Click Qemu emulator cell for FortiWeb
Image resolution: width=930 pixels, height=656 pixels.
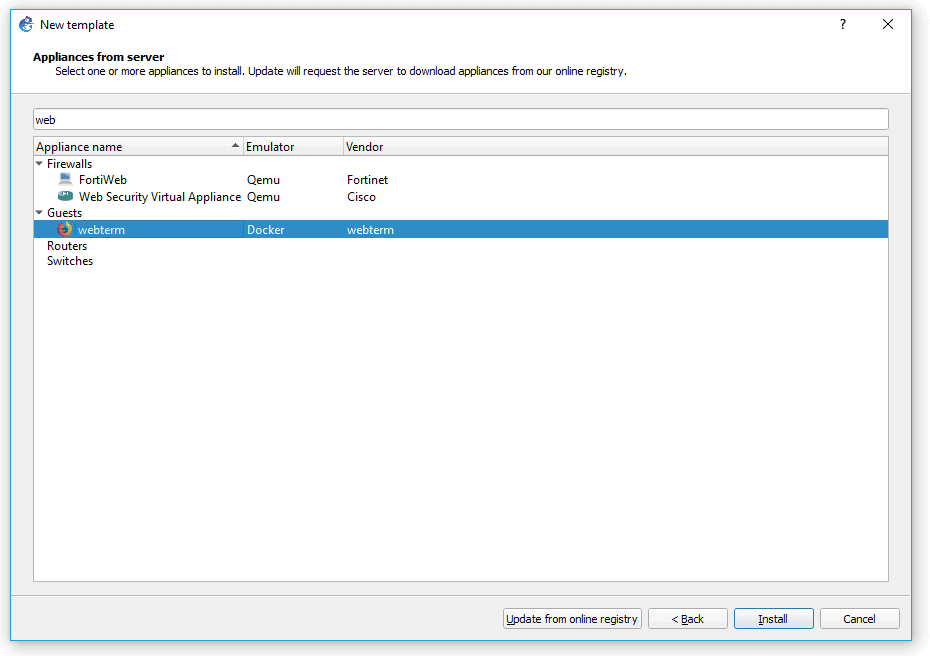263,180
